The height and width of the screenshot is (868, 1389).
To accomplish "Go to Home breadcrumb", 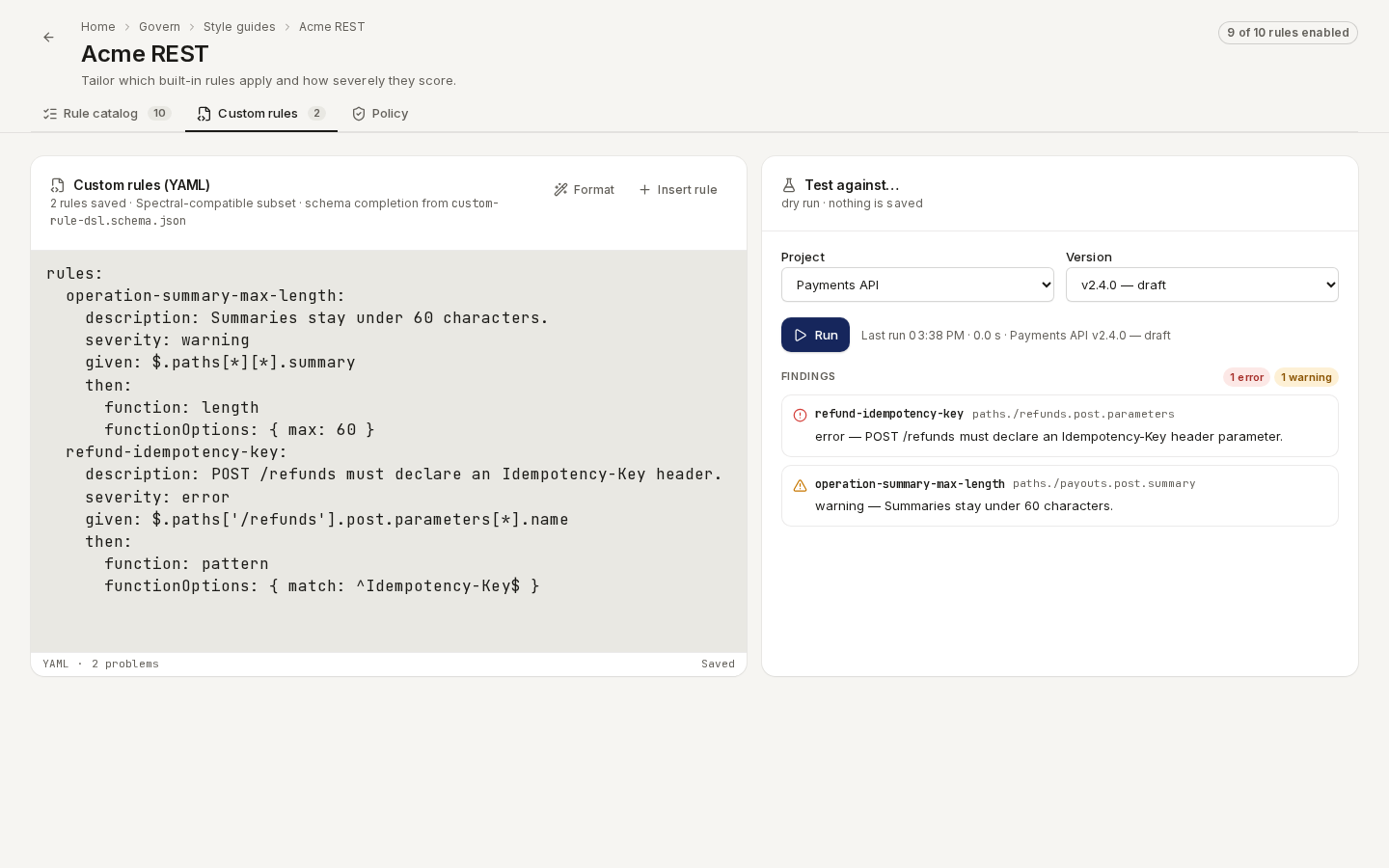I will click(x=98, y=27).
